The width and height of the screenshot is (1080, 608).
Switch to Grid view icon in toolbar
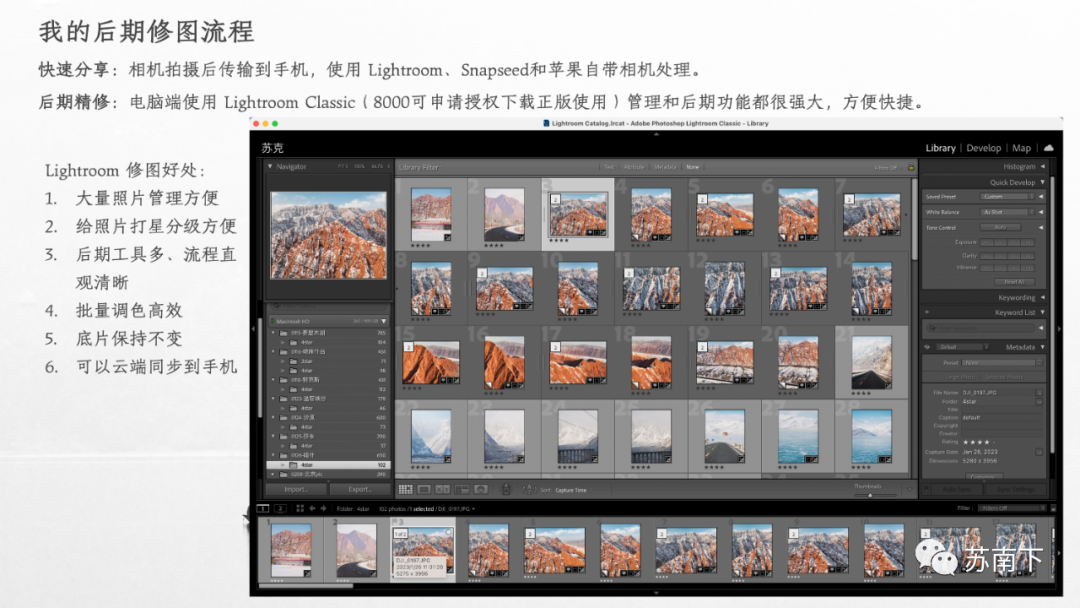click(406, 490)
